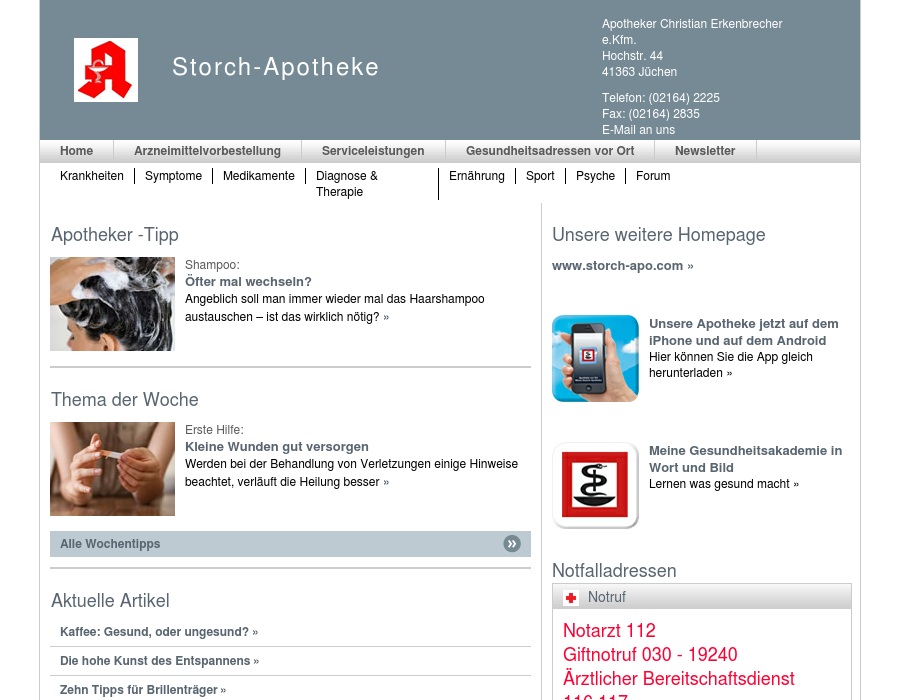Open the Newsletter menu item
The height and width of the screenshot is (700, 900).
(x=705, y=151)
